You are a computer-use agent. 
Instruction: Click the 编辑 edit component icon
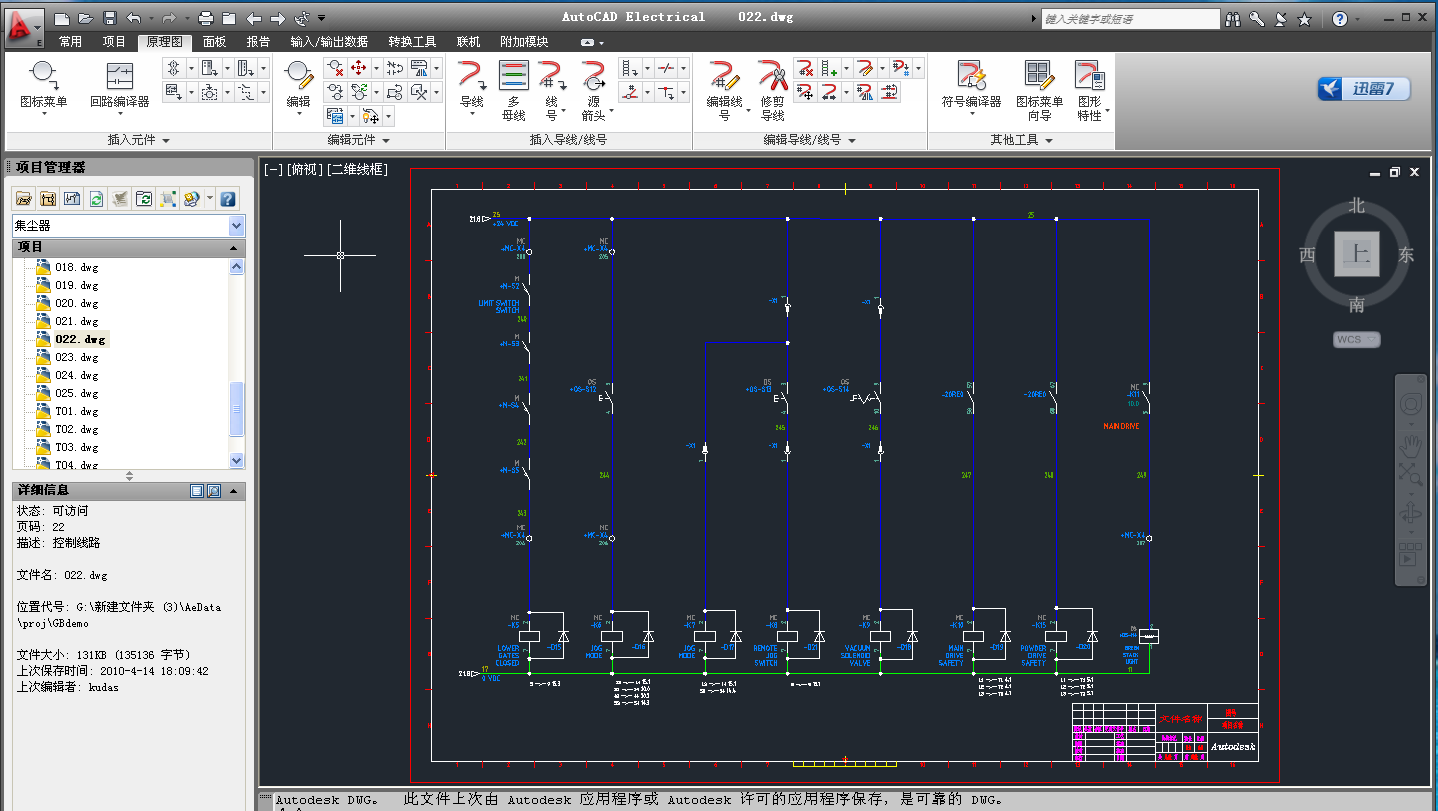pos(298,85)
